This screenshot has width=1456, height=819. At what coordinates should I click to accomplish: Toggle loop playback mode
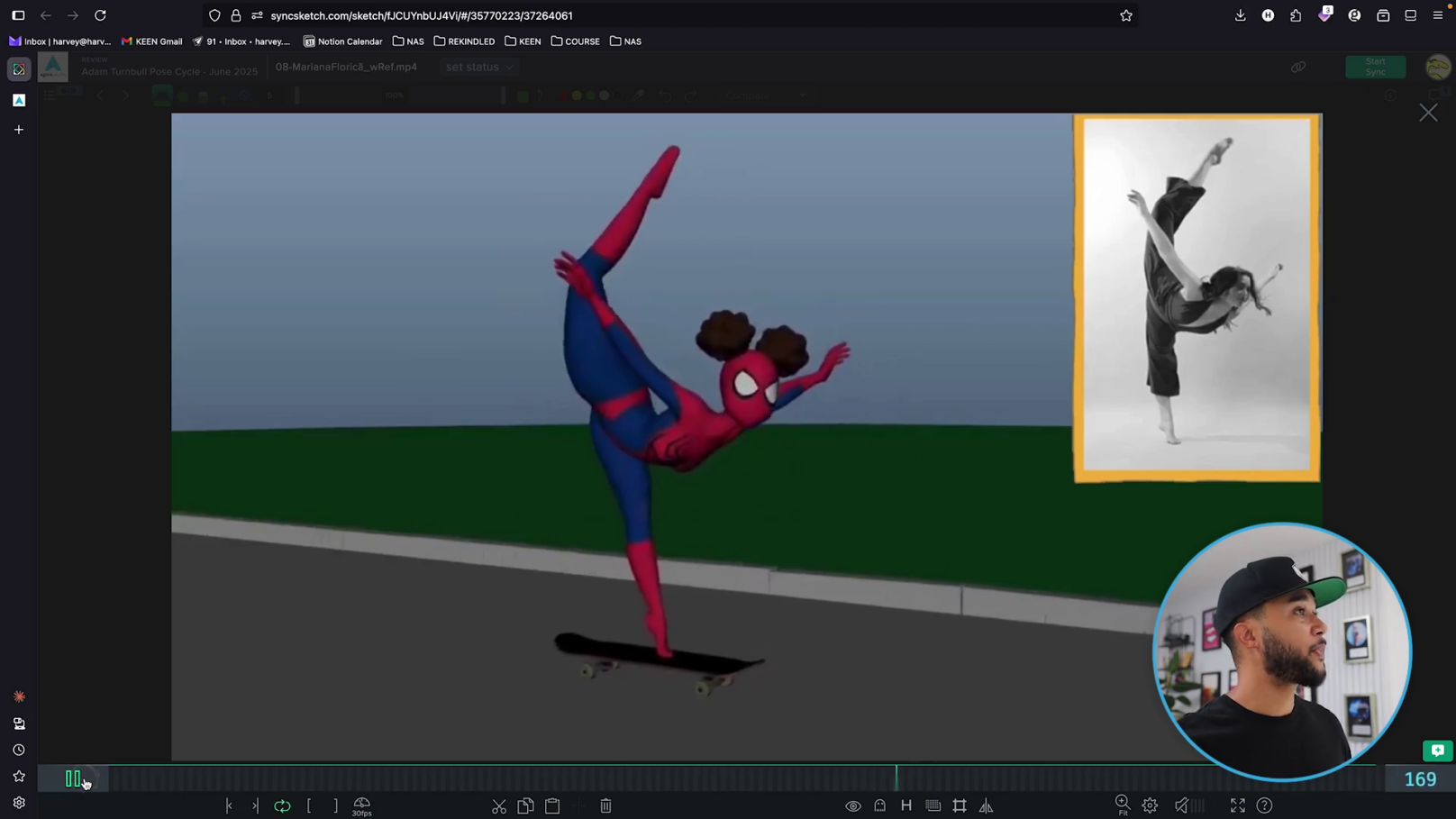pos(282,805)
